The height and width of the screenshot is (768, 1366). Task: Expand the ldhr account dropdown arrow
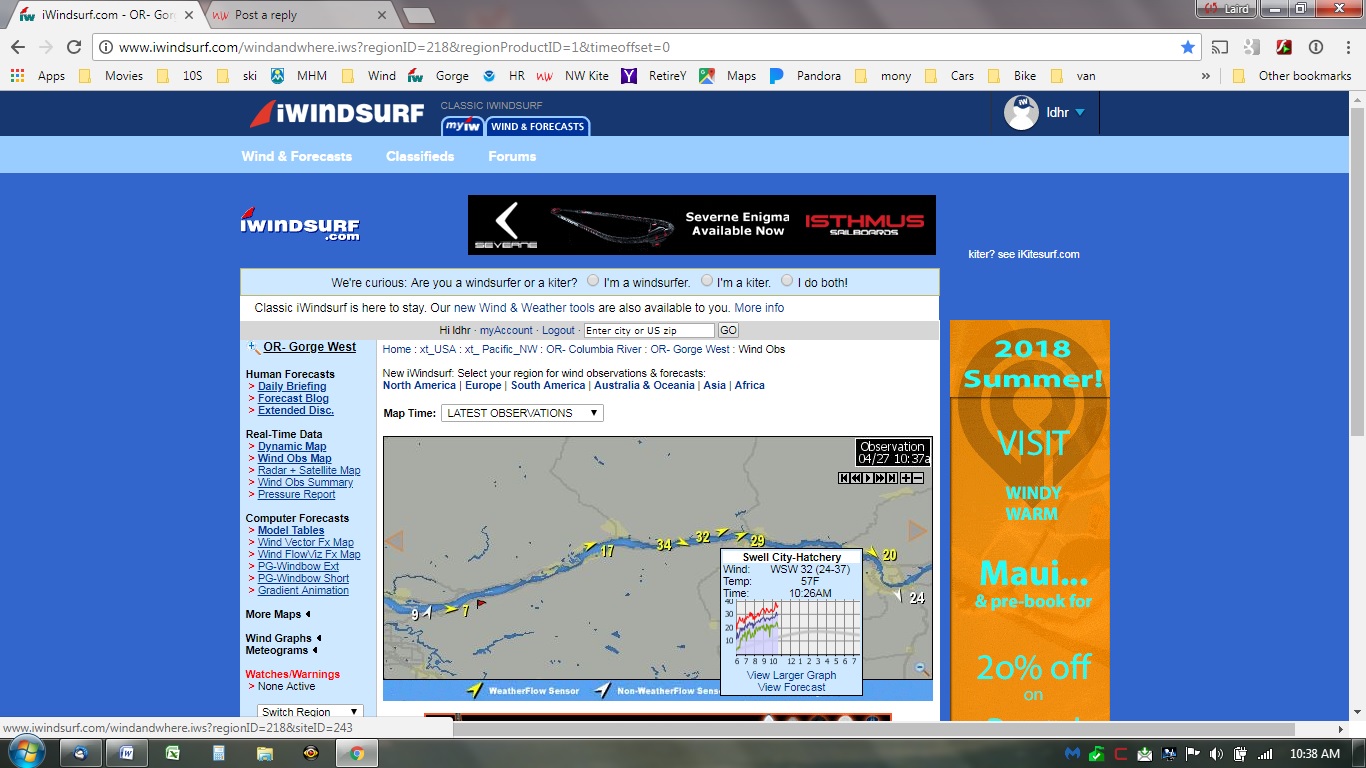click(1080, 113)
